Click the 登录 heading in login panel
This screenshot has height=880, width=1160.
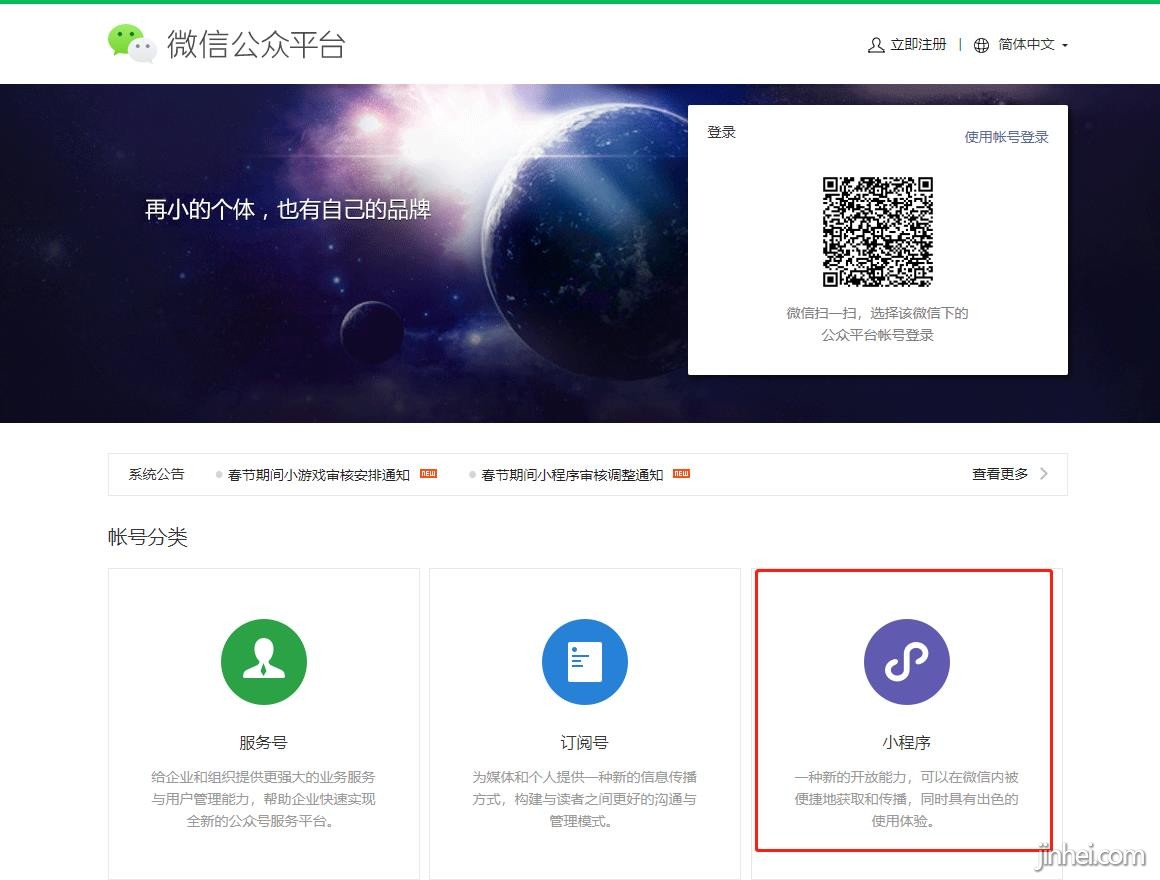tap(721, 132)
